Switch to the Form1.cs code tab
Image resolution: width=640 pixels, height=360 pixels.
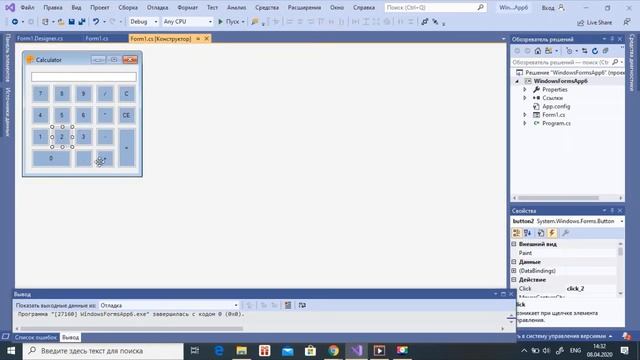(x=97, y=38)
